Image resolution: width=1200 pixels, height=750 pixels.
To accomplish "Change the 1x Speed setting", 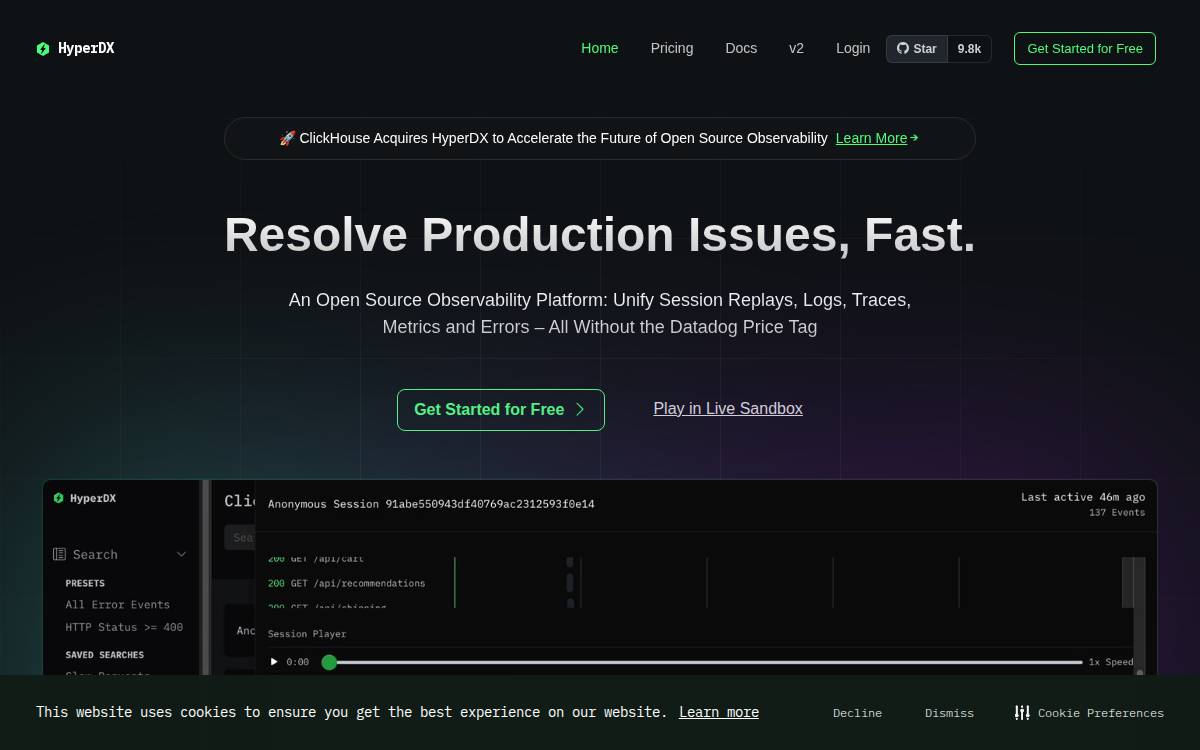I will coord(1111,662).
